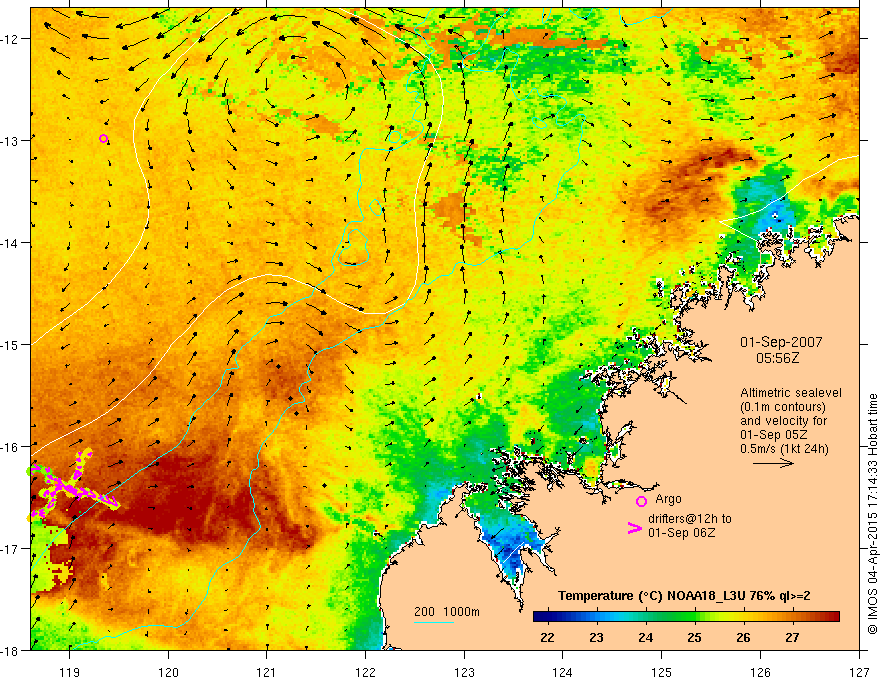Click the latitude axis label -12
Screen dimensions: 880x680
coord(11,39)
